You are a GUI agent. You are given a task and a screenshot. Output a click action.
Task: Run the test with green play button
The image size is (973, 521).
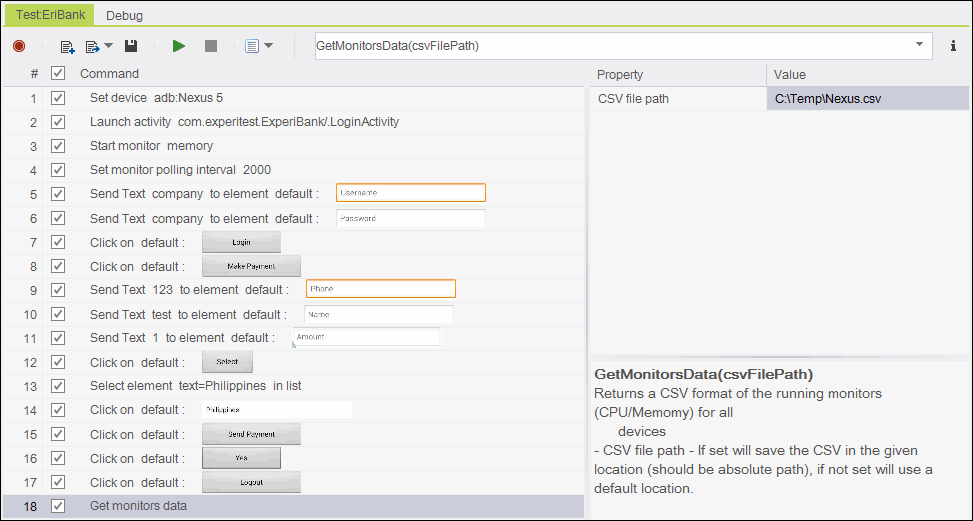[x=179, y=46]
